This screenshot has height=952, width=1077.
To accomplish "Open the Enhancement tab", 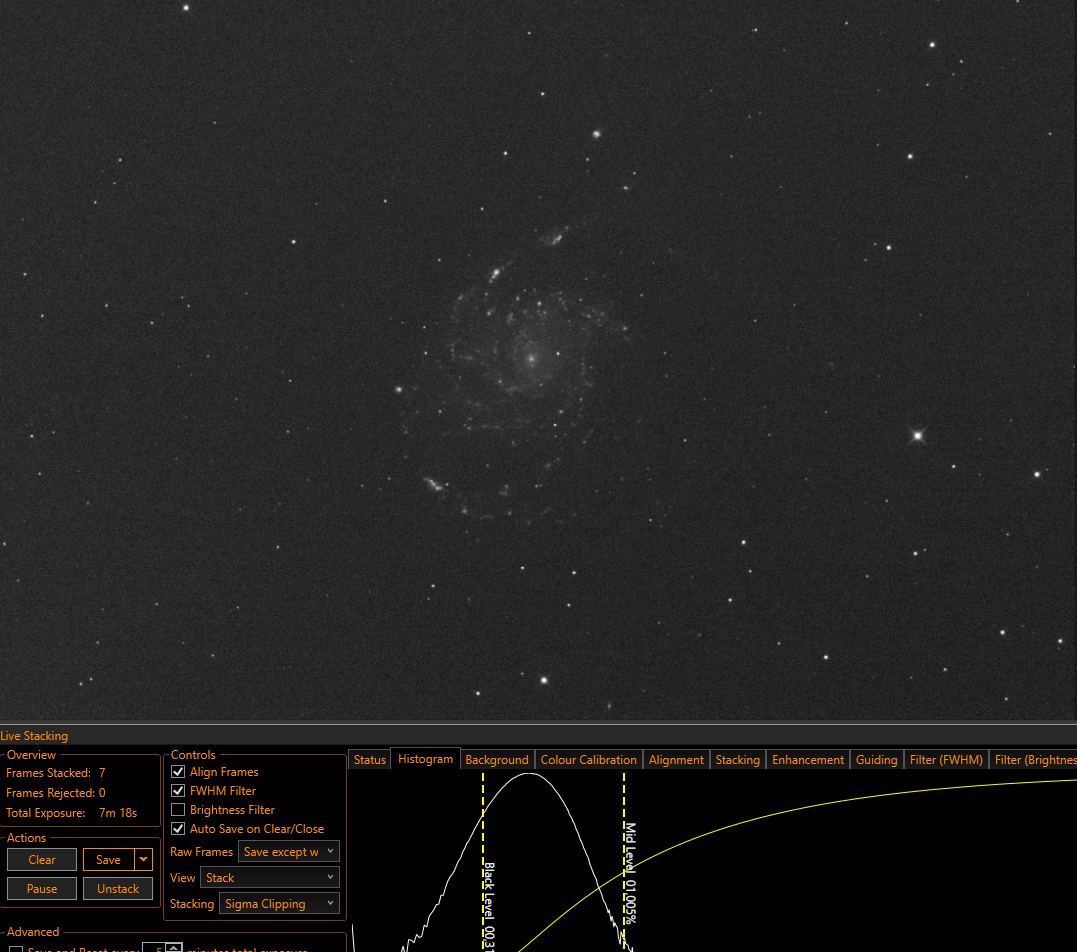I will 808,760.
